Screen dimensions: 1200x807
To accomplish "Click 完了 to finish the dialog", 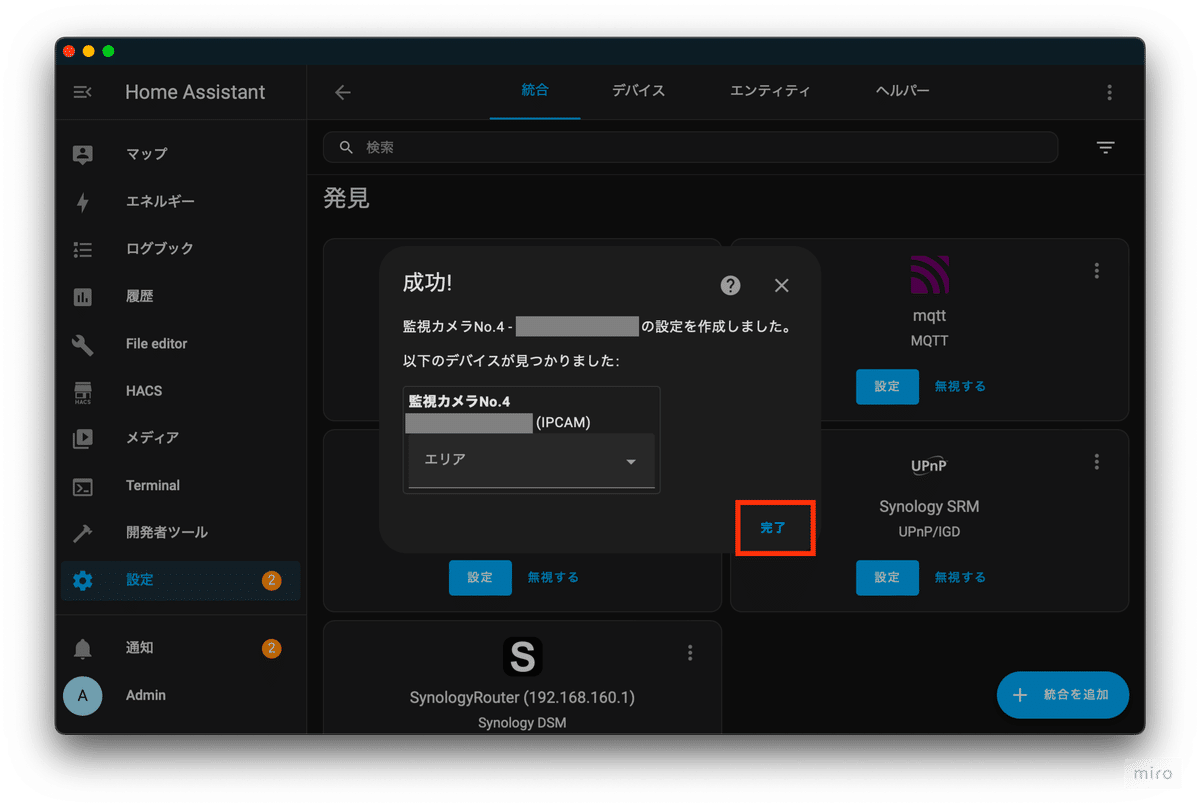I will click(x=773, y=528).
